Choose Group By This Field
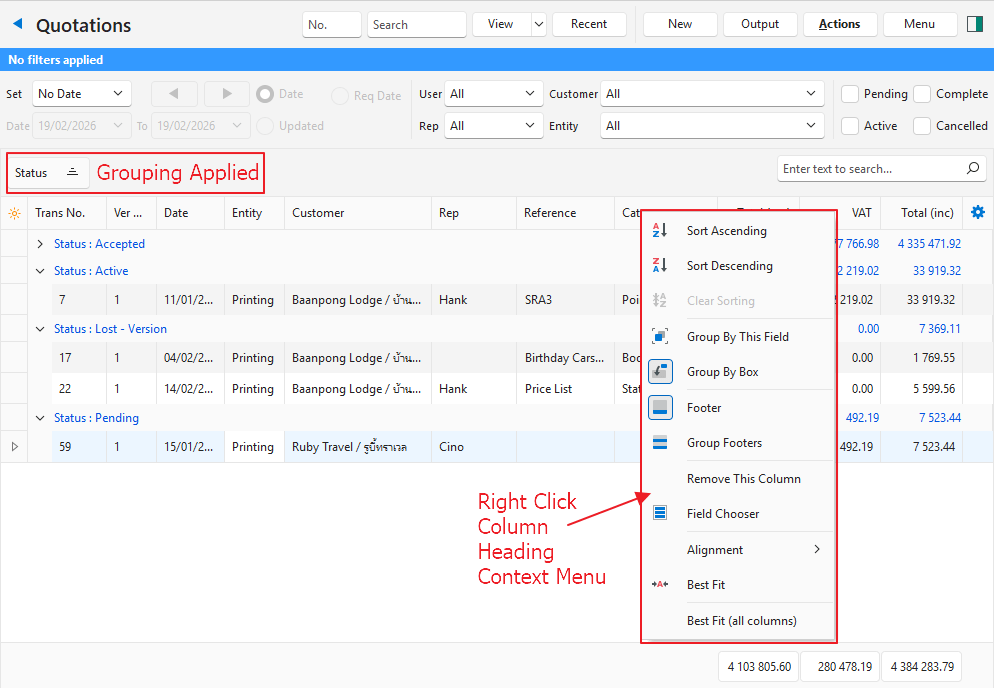Image resolution: width=994 pixels, height=688 pixels. pos(737,337)
